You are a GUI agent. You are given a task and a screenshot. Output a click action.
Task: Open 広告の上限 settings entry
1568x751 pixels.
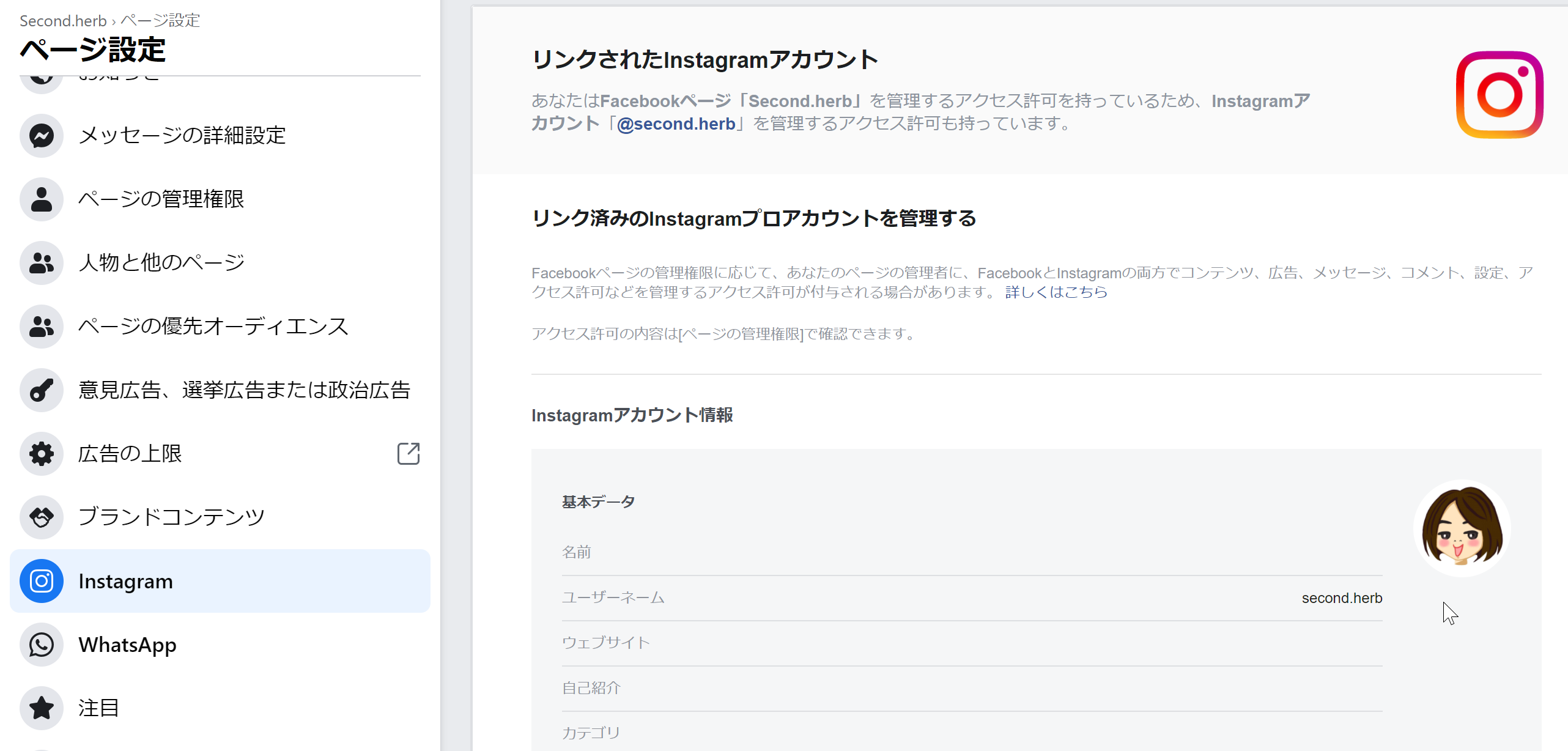(x=220, y=454)
